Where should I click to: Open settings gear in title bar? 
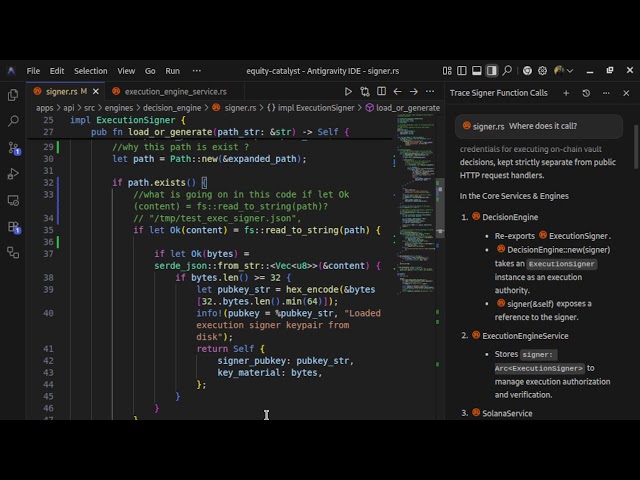542,71
